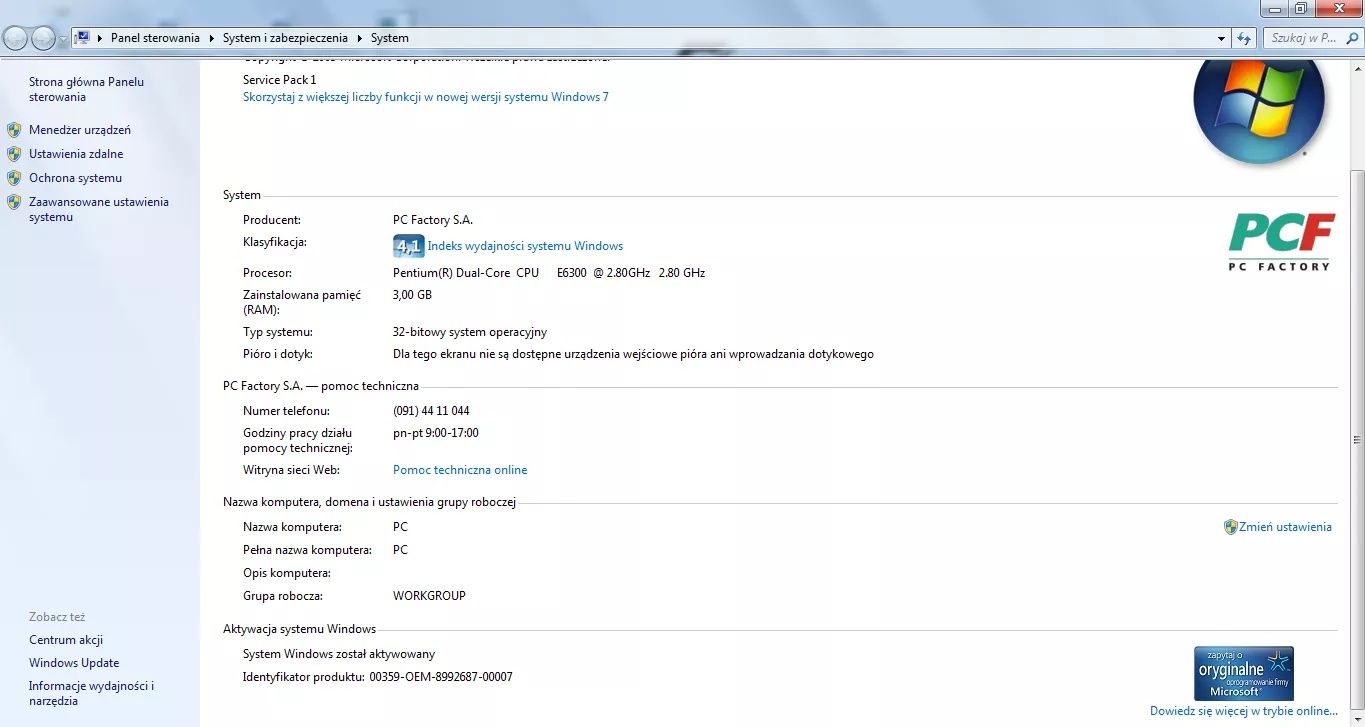Open Dowiedz się więcej w trybie online
Screen dimensions: 1365x727
1243,711
